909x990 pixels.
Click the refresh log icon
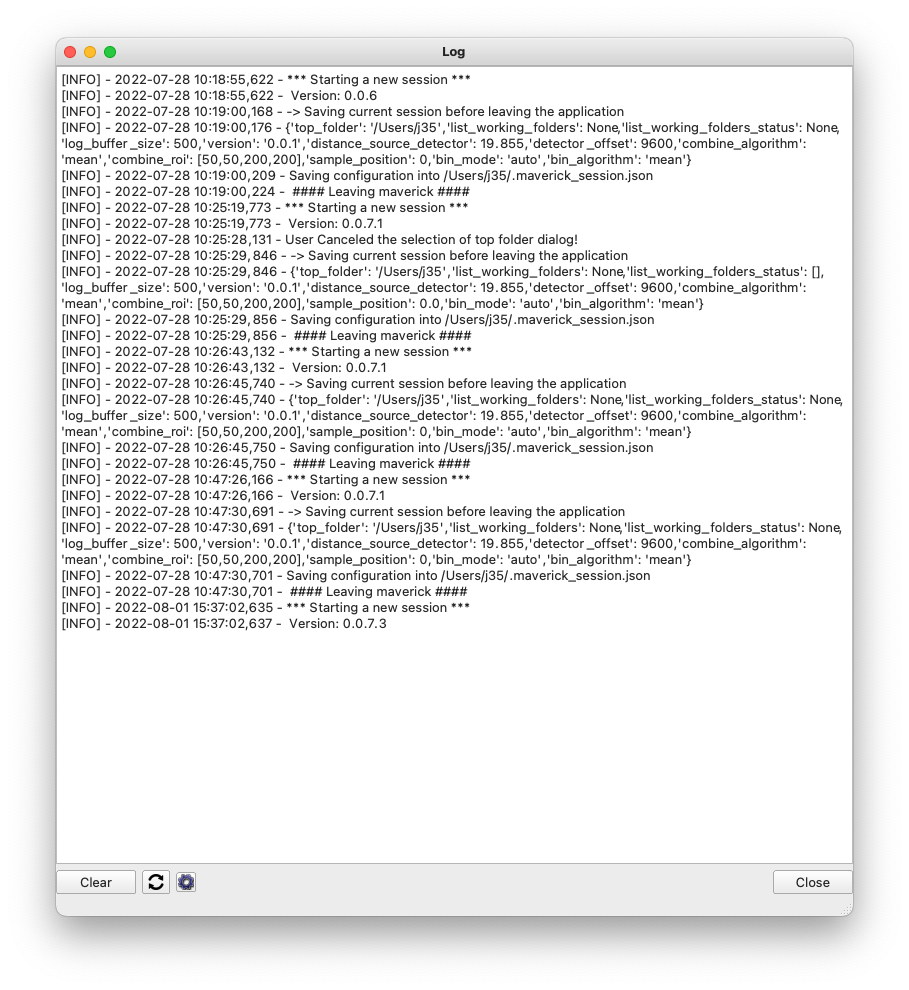pos(156,882)
